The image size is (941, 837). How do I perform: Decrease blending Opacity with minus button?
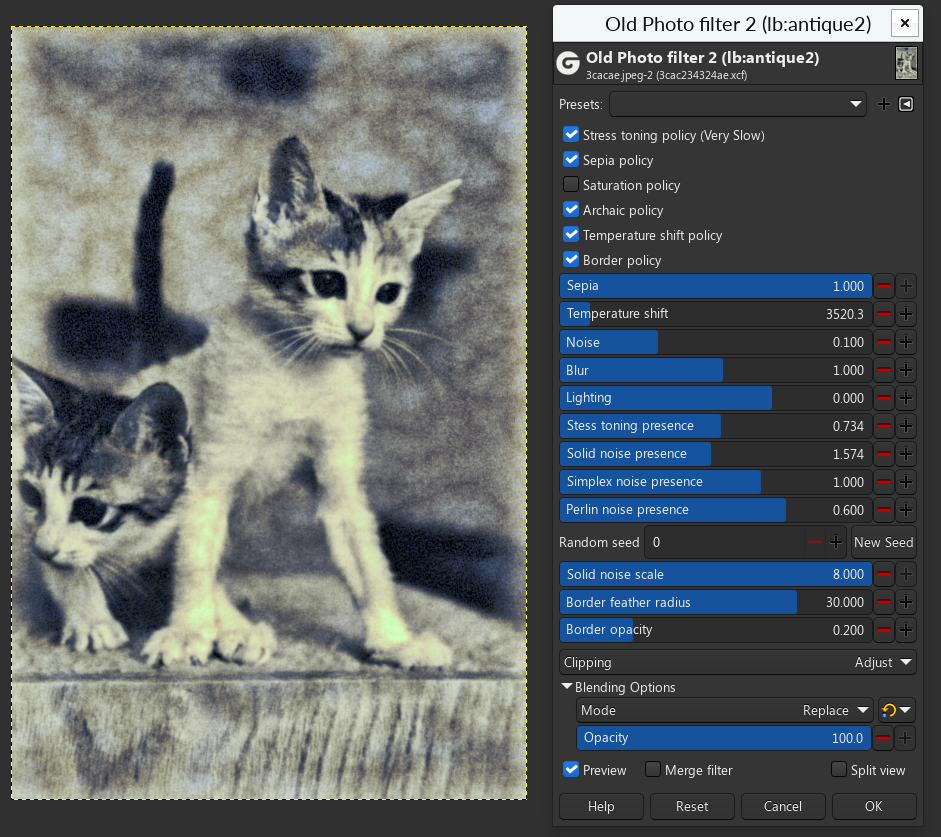(883, 738)
